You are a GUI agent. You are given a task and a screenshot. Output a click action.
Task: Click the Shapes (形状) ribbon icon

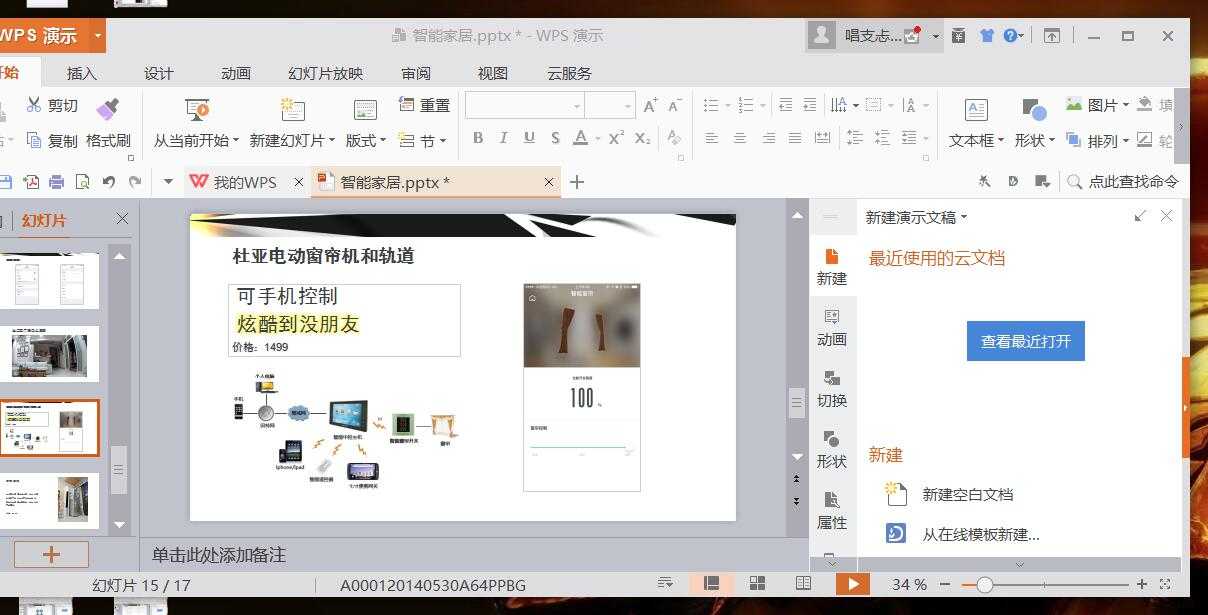pos(1034,110)
